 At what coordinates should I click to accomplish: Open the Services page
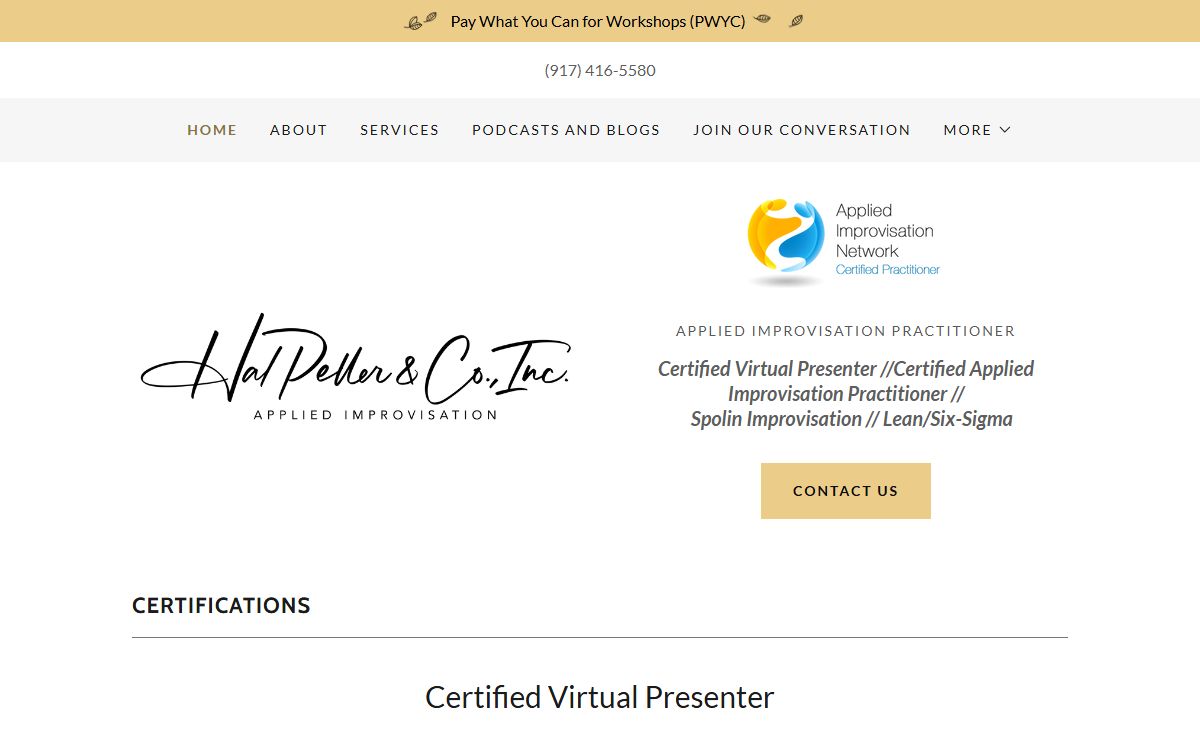pos(400,130)
